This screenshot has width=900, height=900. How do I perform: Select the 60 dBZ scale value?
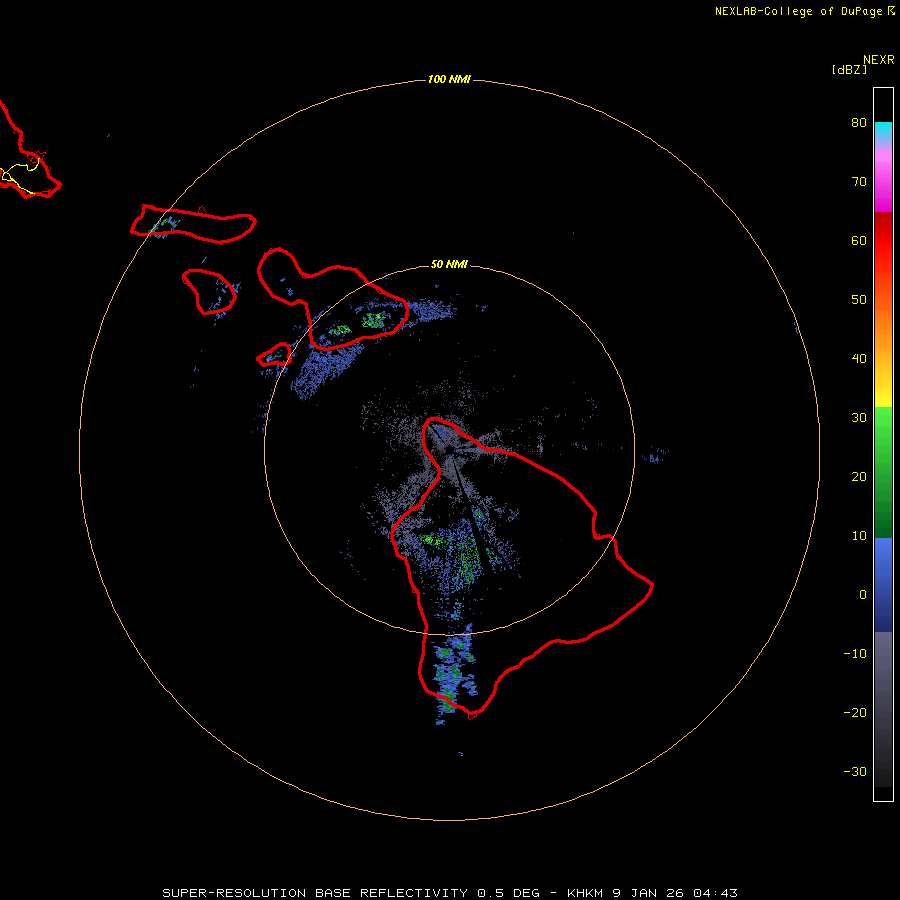pyautogui.click(x=859, y=241)
